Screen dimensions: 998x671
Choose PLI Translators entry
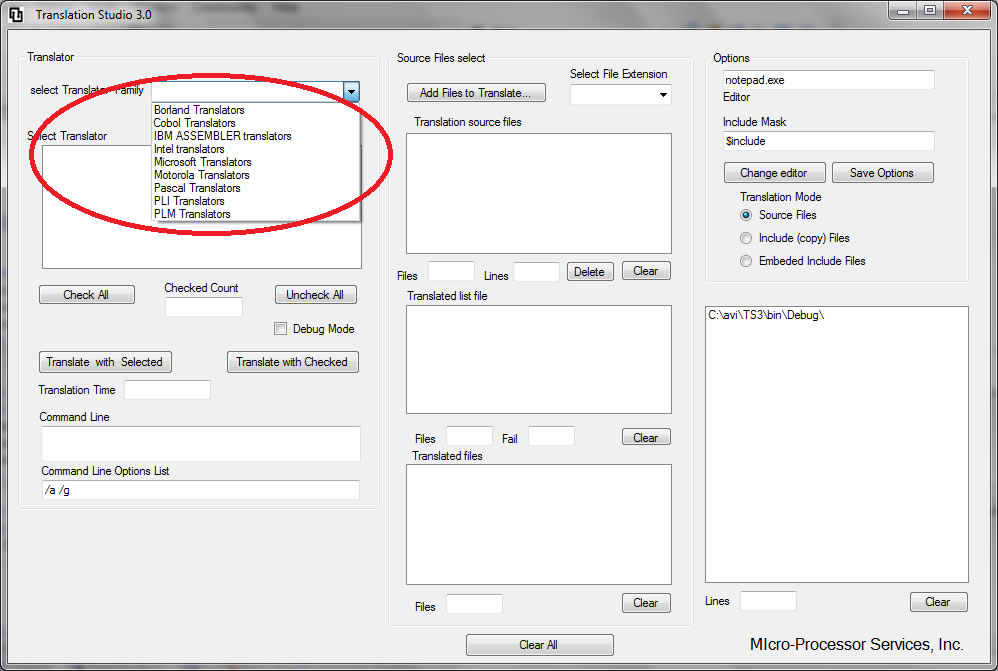(x=189, y=201)
